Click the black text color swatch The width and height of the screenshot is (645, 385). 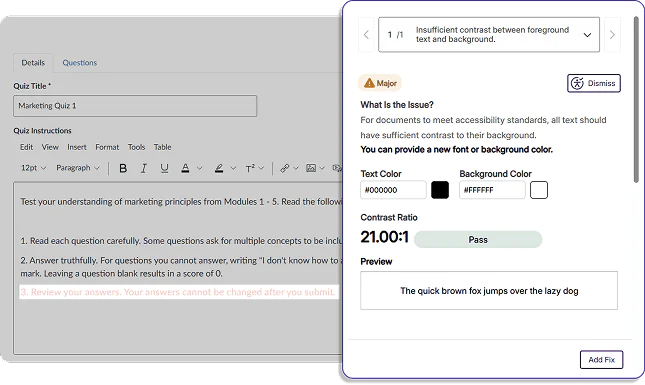pos(440,190)
